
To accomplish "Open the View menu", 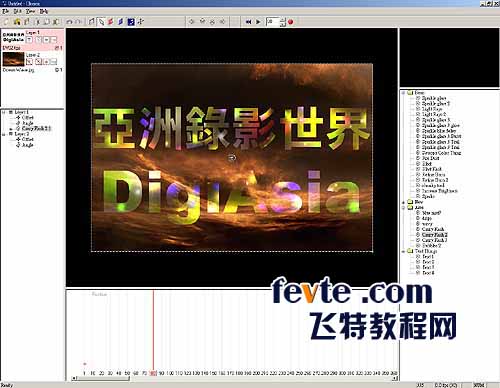I will [30, 11].
